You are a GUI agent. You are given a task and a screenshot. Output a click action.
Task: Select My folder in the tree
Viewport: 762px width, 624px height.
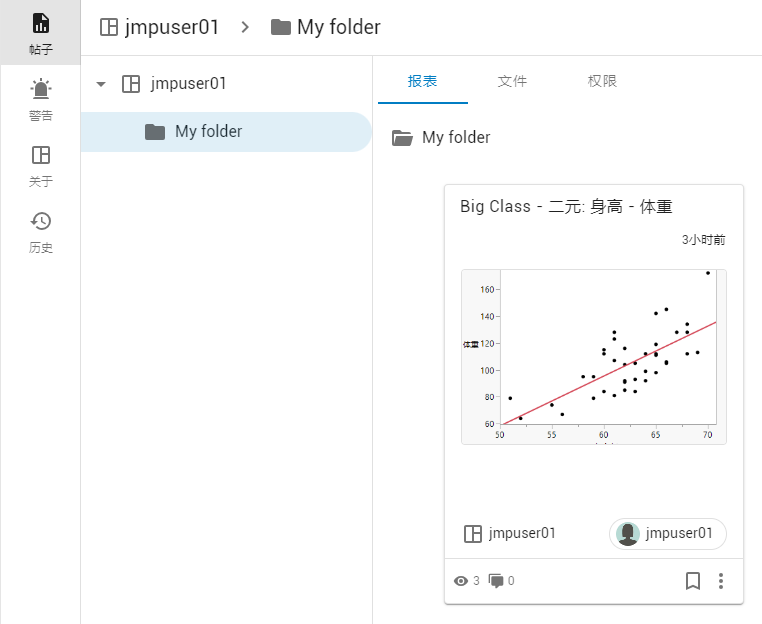pos(208,131)
